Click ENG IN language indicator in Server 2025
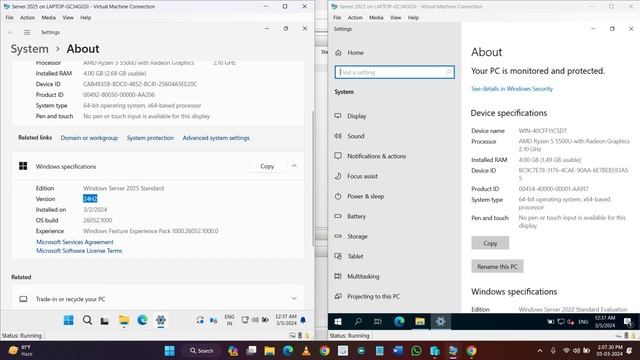The width and height of the screenshot is (640, 360). point(229,320)
